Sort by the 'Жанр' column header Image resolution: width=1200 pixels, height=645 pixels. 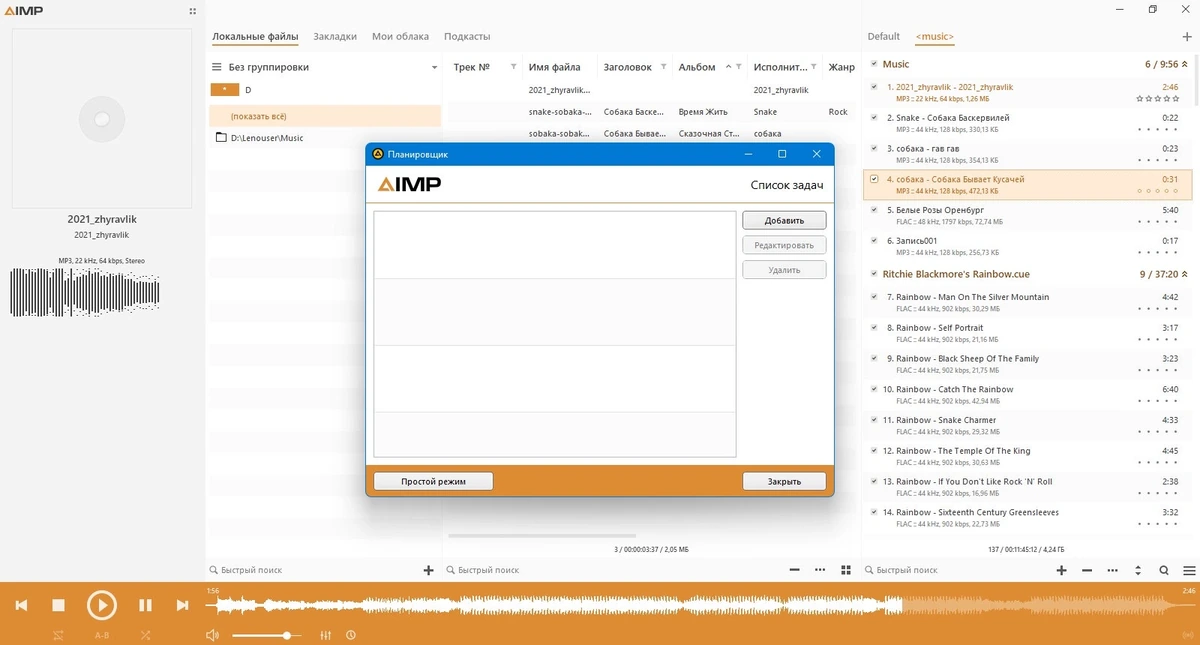point(842,67)
